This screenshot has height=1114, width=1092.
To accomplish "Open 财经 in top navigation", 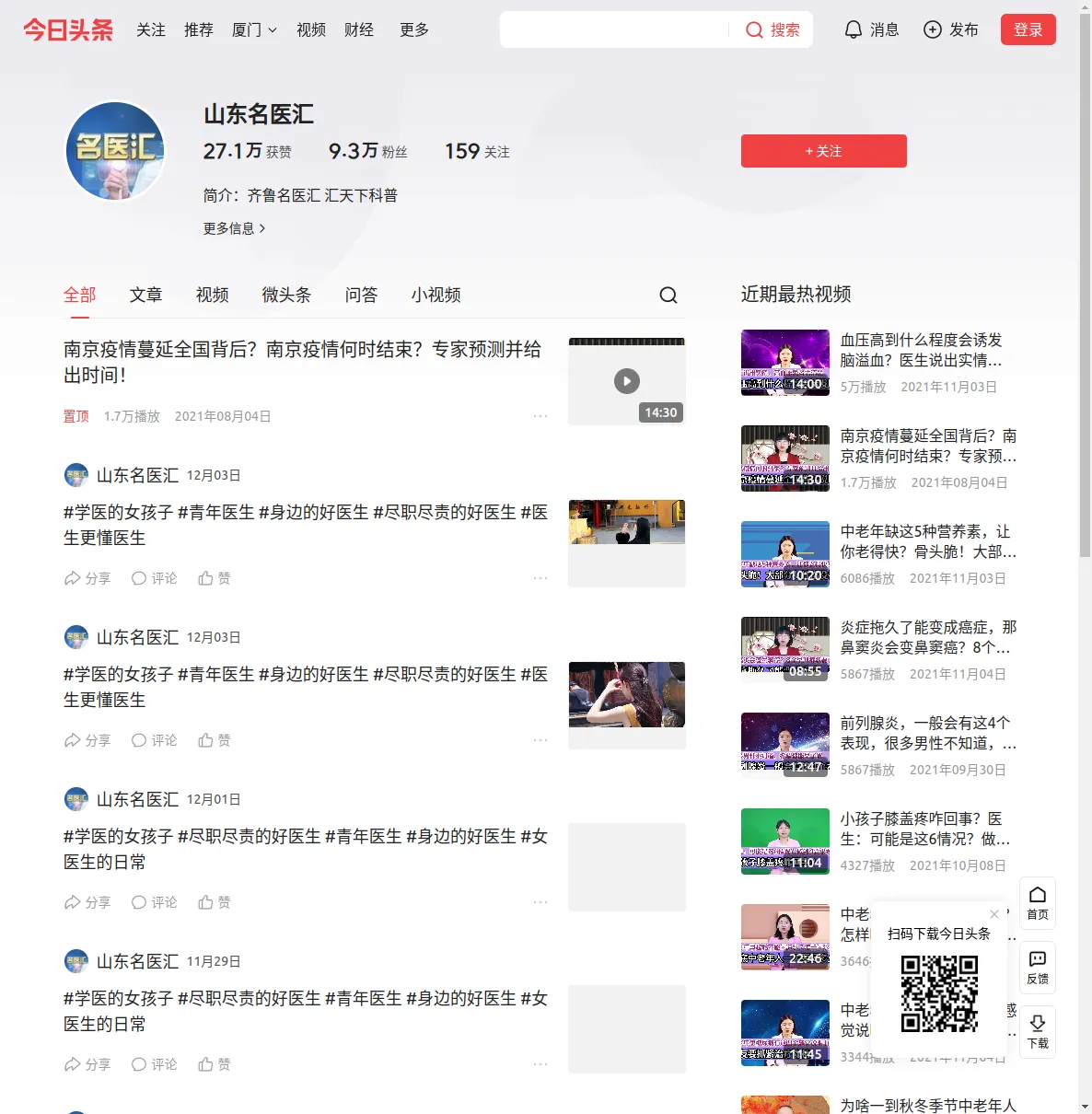I will (359, 30).
